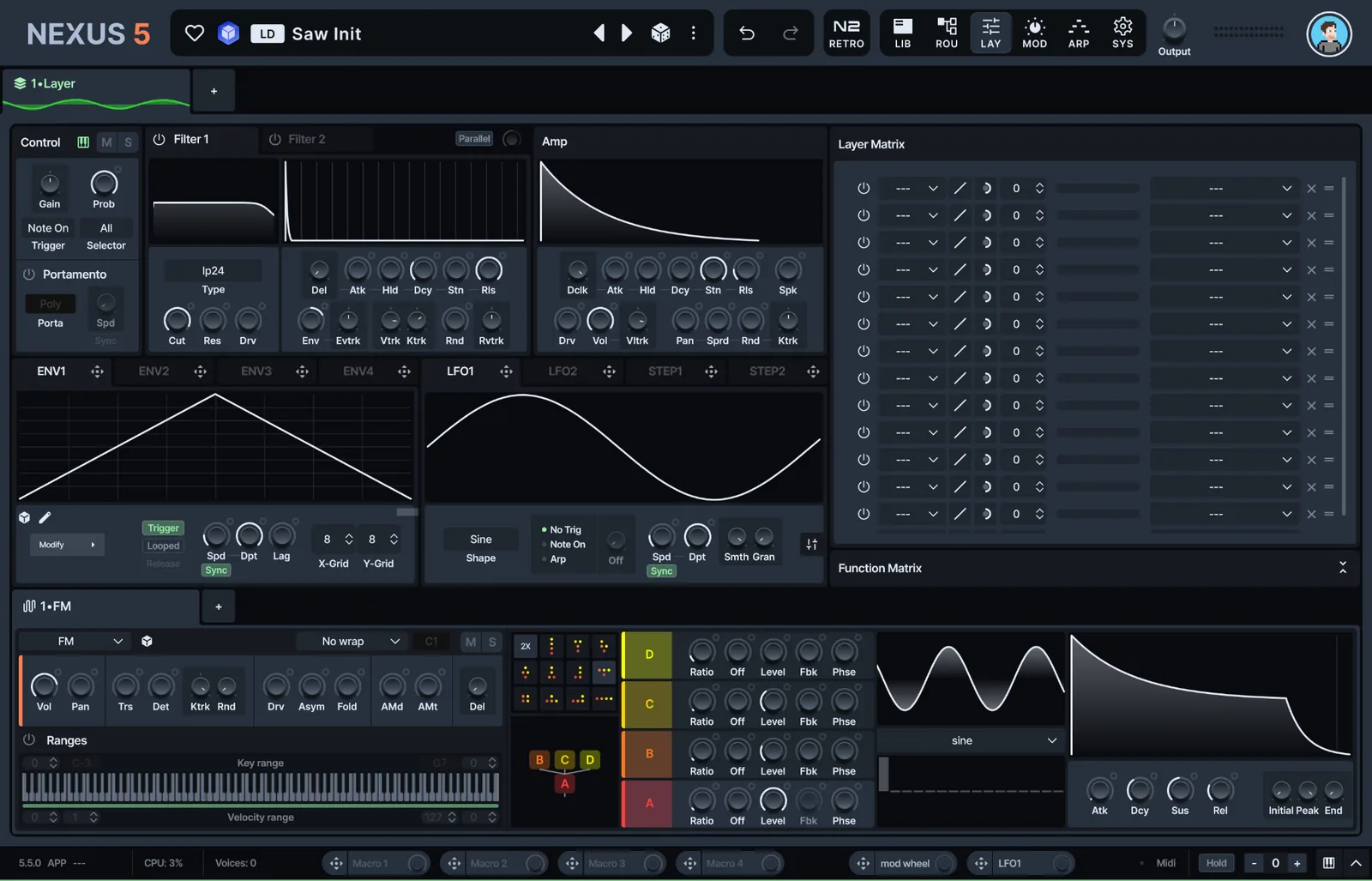
Task: Favorite the preset with the heart icon
Action: pos(195,33)
